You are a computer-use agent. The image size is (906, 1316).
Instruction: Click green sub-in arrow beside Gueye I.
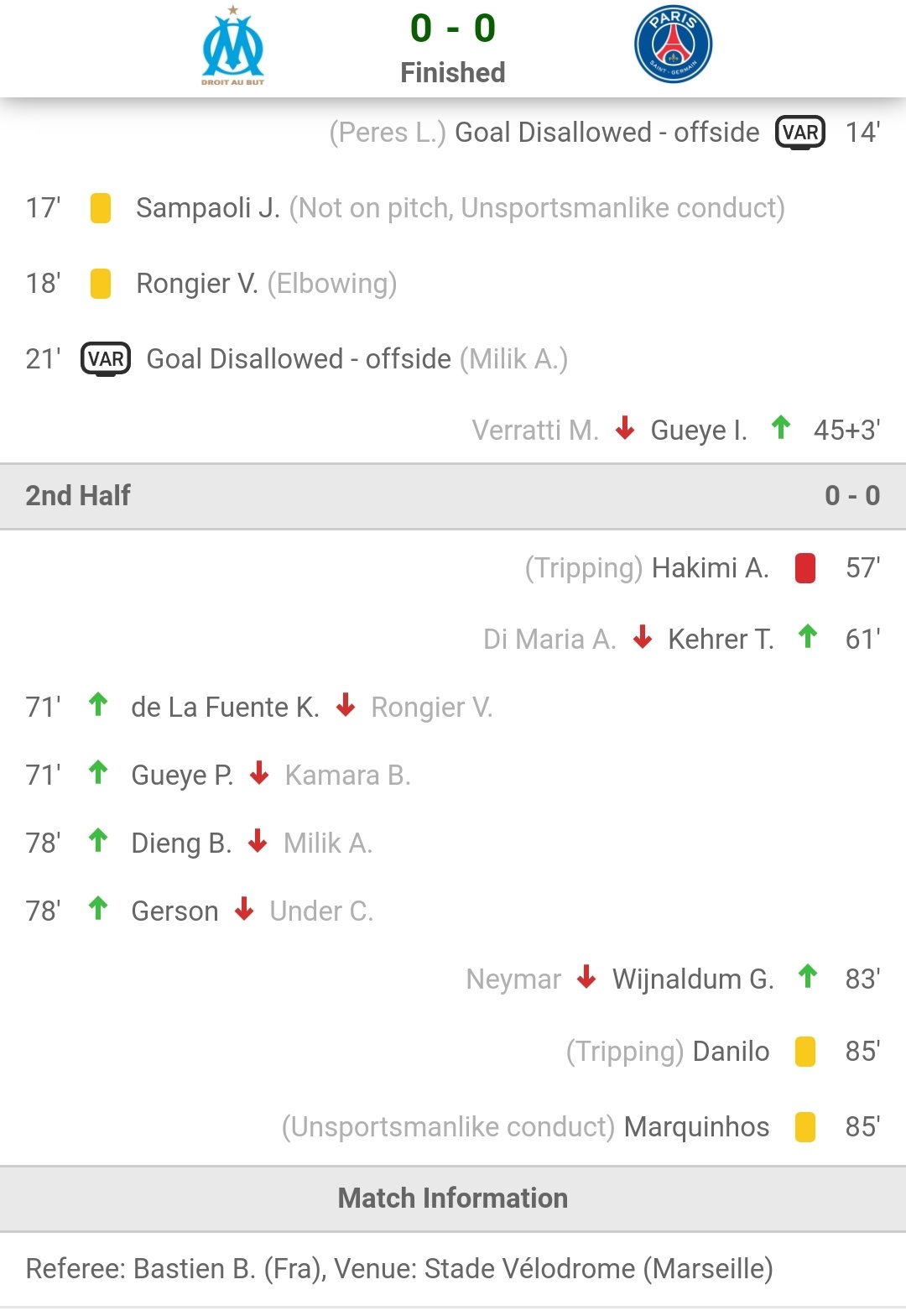point(781,428)
